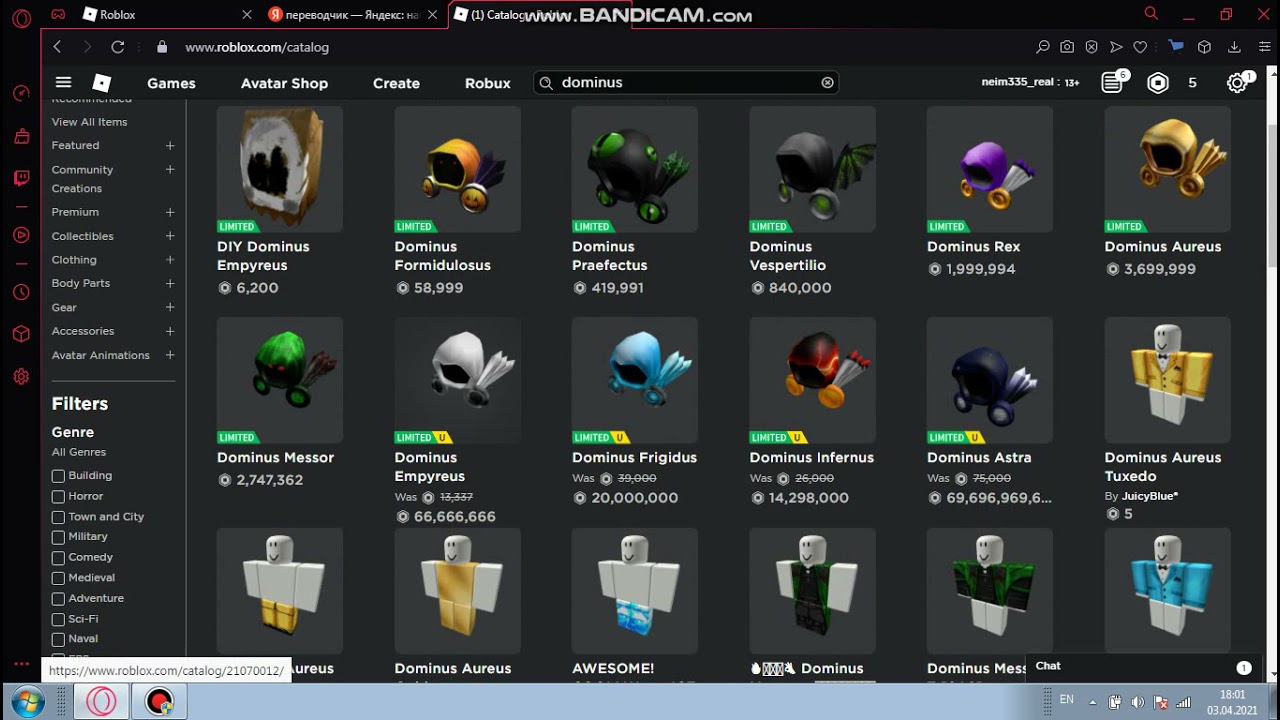Click the zoom-out magnifier in address bar
The width and height of the screenshot is (1280, 720).
1043,47
